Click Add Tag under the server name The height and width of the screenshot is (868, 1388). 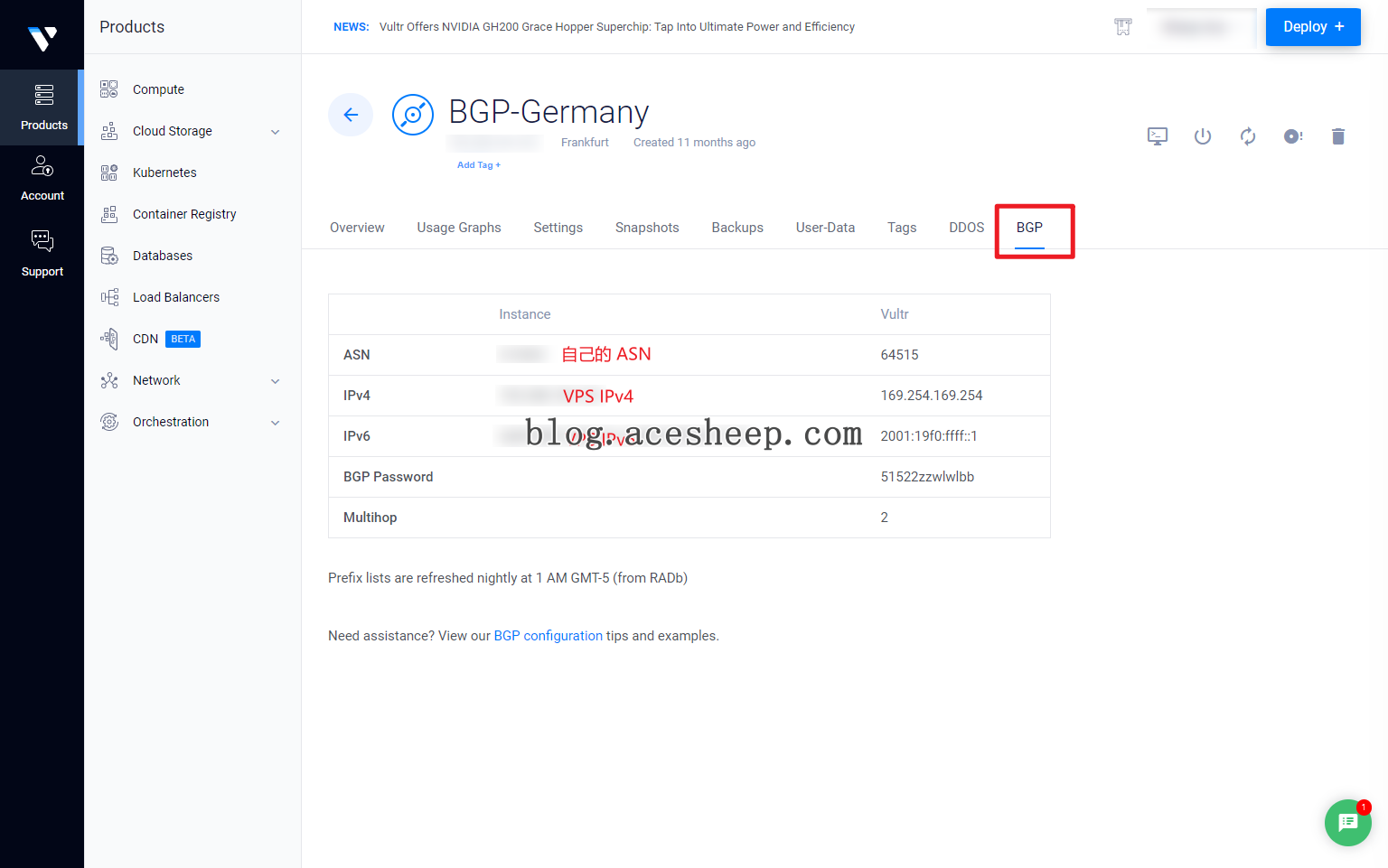click(479, 164)
